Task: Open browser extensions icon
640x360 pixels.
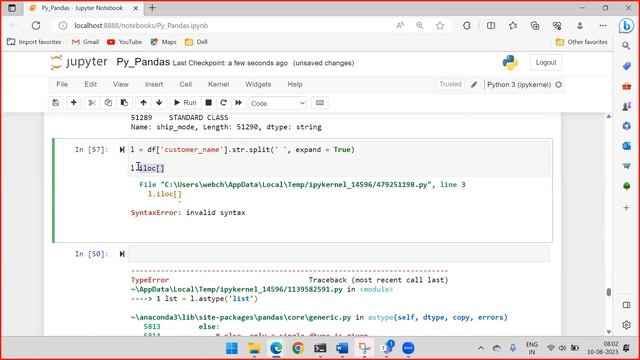Action: [x=467, y=25]
